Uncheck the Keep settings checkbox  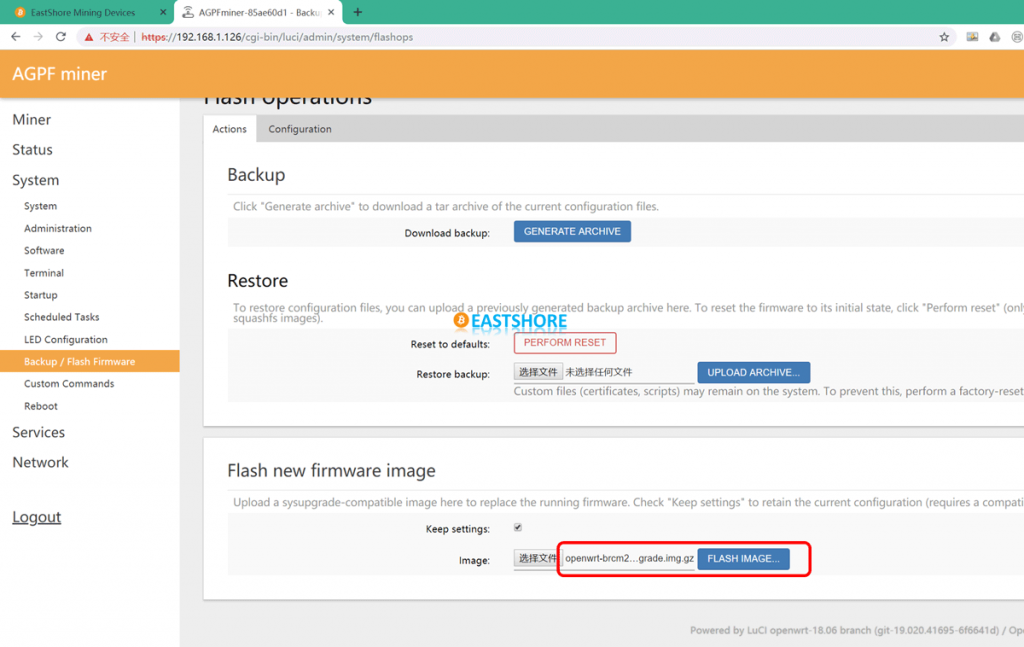click(x=516, y=528)
